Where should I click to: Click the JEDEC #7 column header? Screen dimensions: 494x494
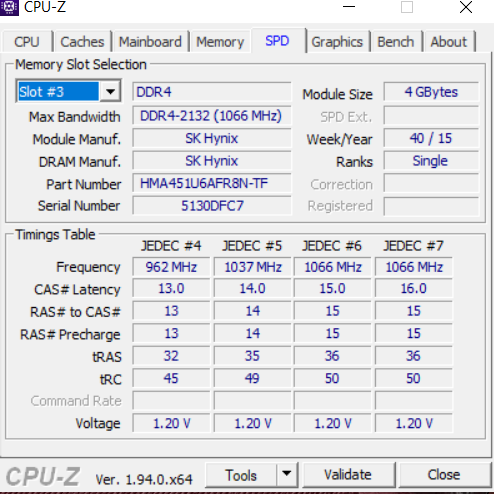[413, 246]
